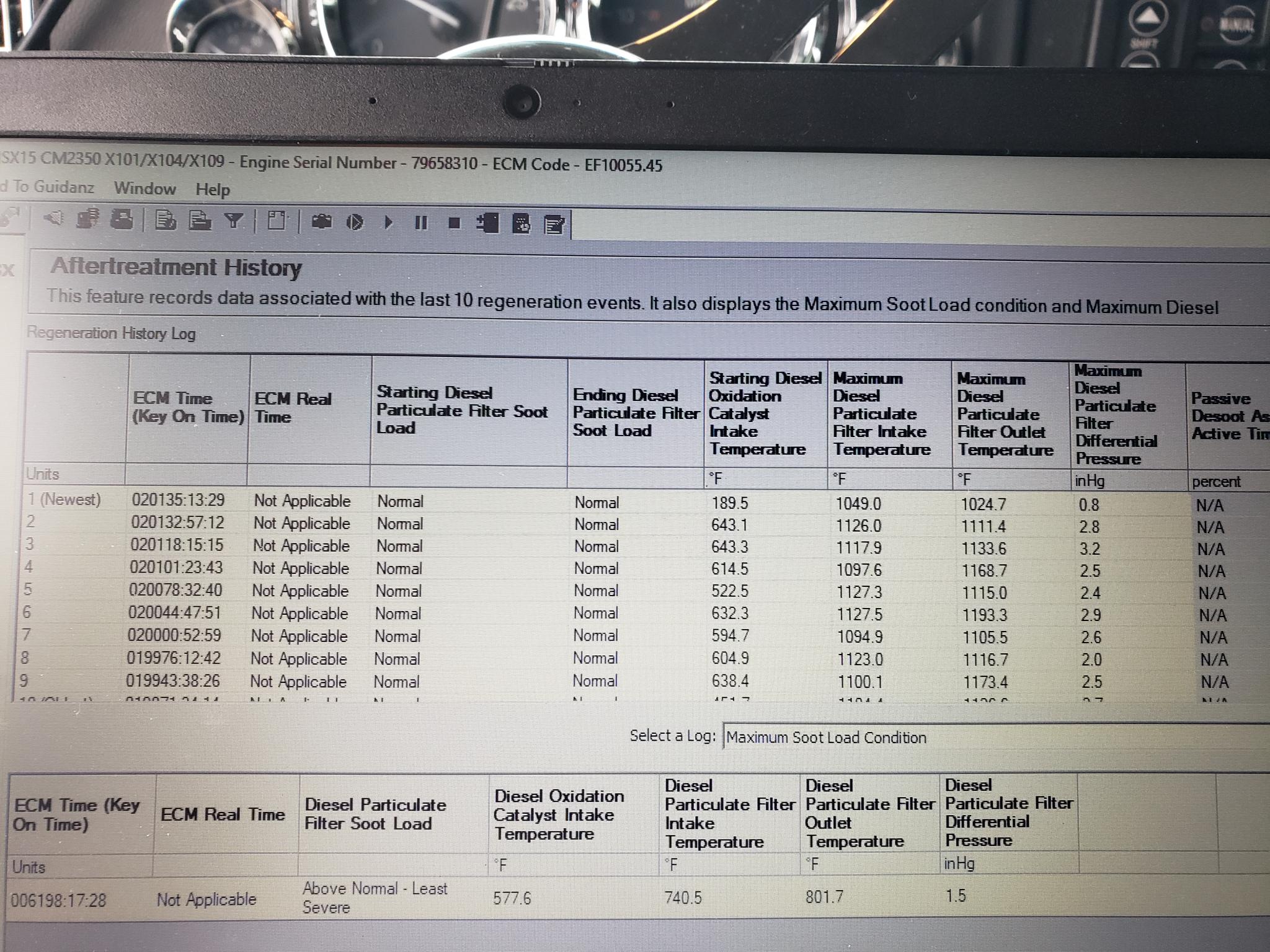Open the Select a Log dropdown
The image size is (1270, 952).
(992, 738)
